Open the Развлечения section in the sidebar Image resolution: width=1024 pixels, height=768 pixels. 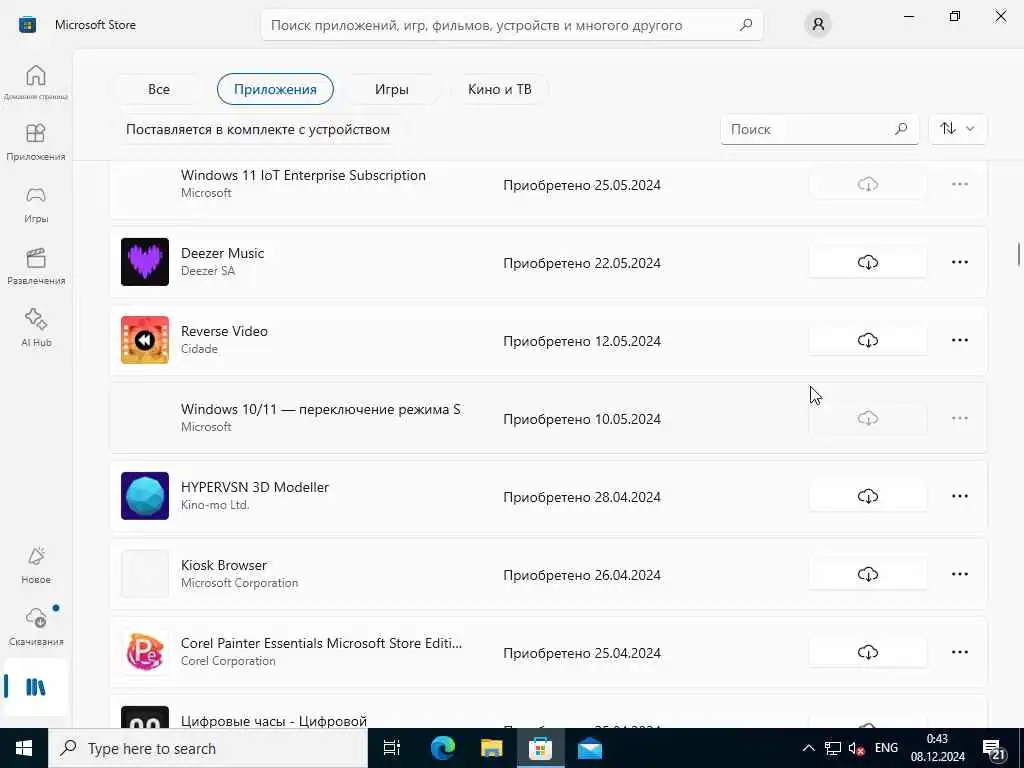(36, 266)
